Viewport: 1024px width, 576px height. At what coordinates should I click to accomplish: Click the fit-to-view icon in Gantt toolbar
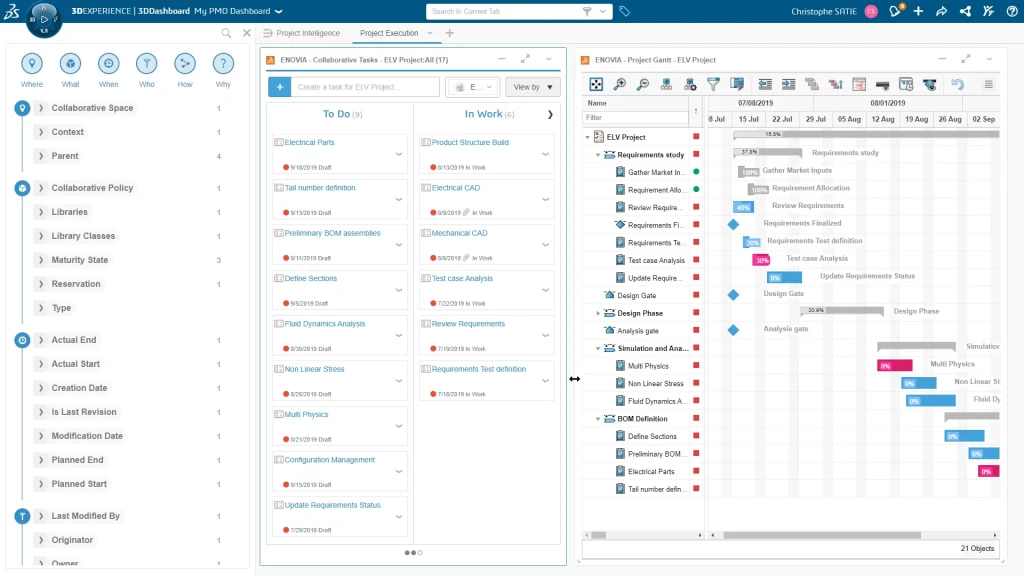pyautogui.click(x=596, y=85)
